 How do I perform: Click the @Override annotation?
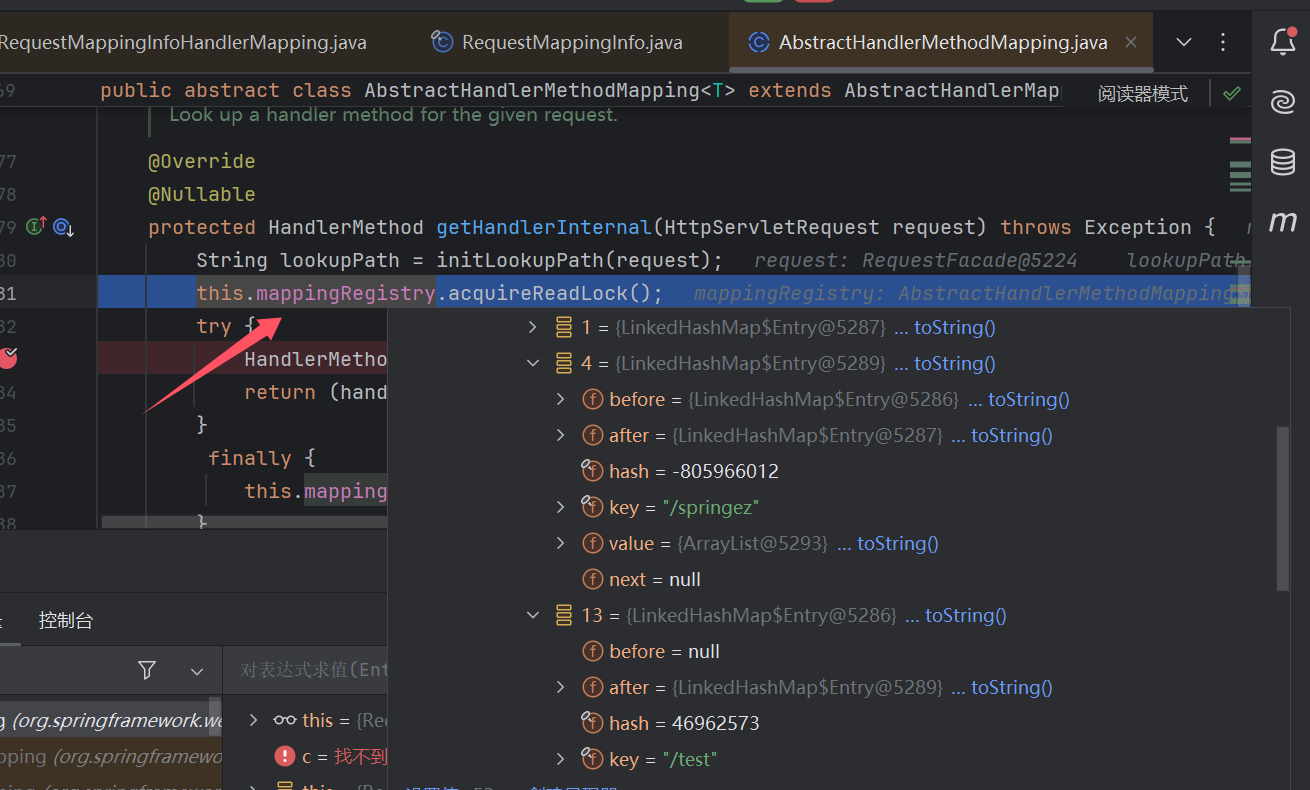[202, 161]
